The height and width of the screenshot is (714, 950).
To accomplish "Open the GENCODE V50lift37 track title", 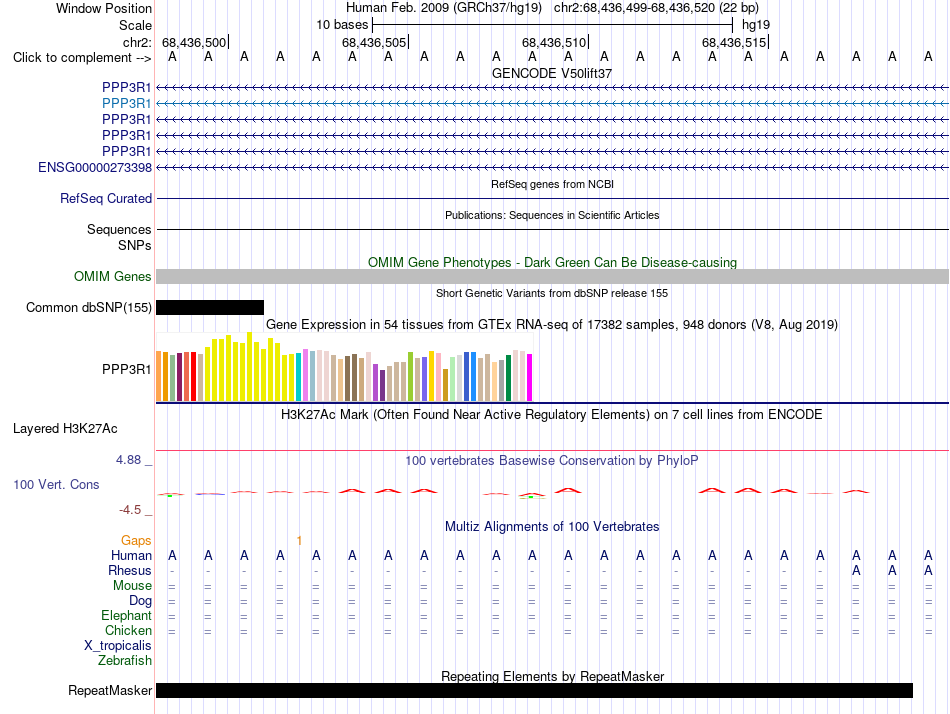I will pos(552,73).
